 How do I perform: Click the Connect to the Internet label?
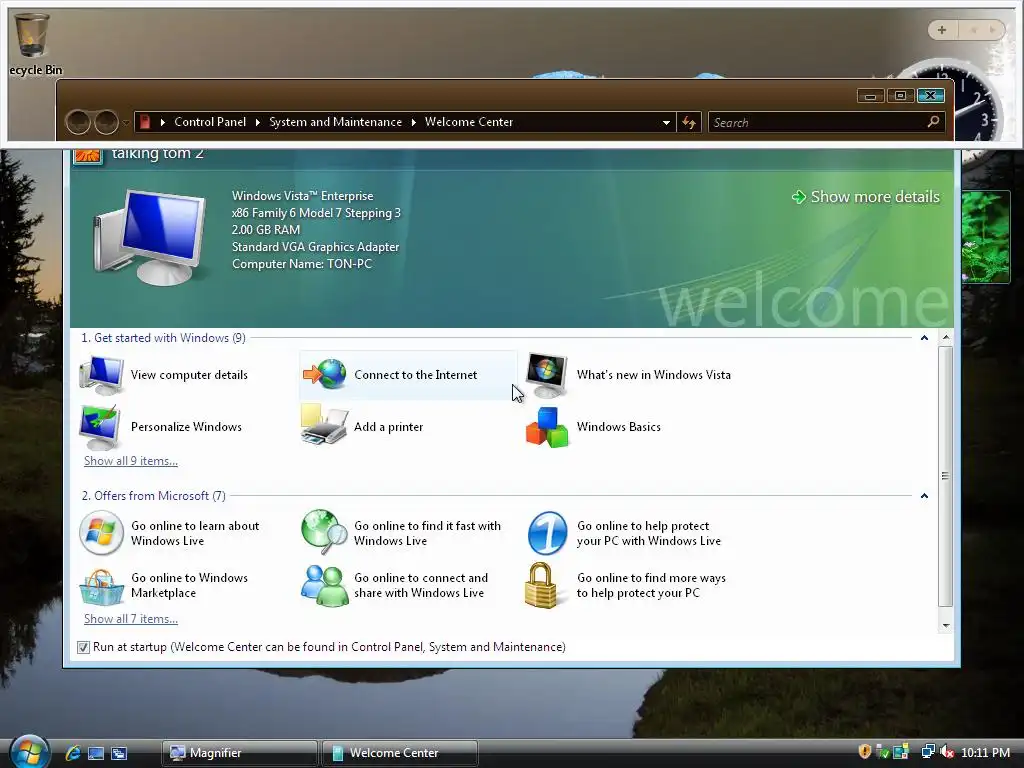pos(415,375)
